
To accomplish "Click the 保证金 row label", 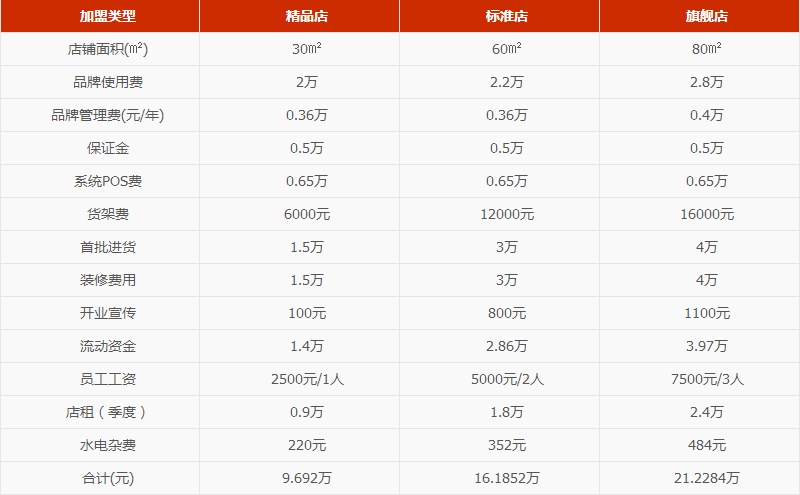I will click(108, 148).
